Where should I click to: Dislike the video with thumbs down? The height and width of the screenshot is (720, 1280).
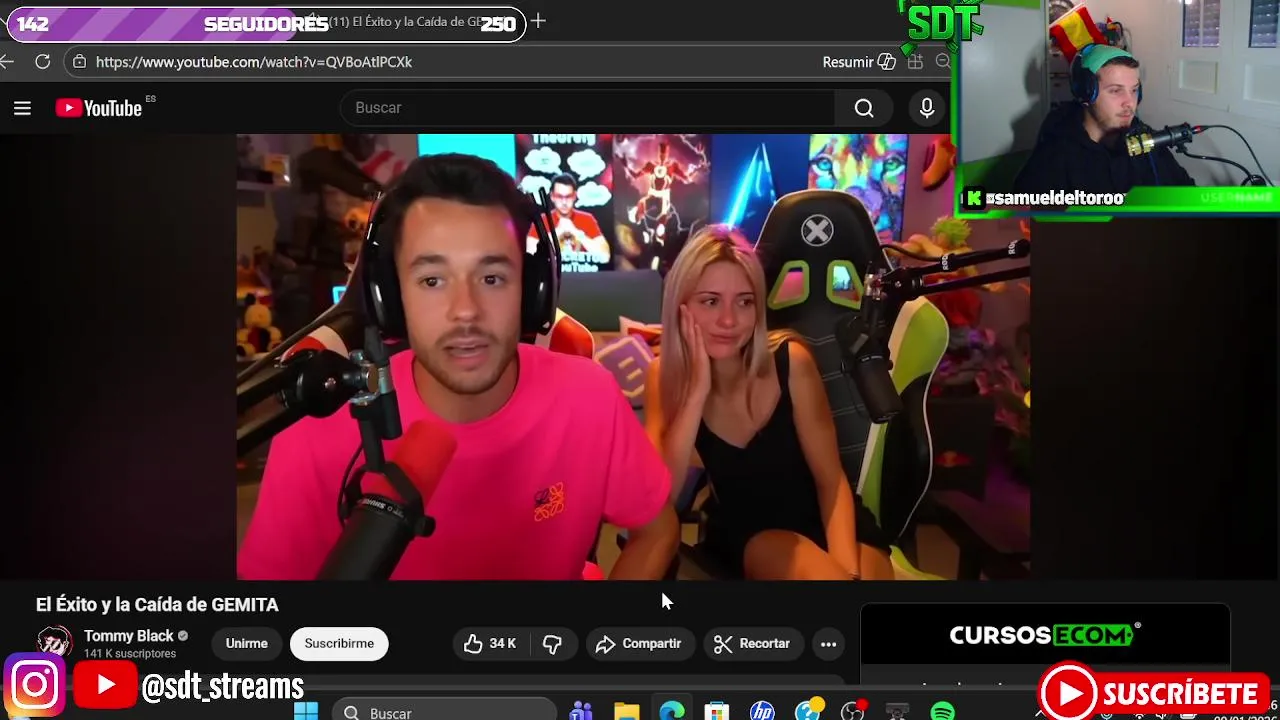pos(552,644)
